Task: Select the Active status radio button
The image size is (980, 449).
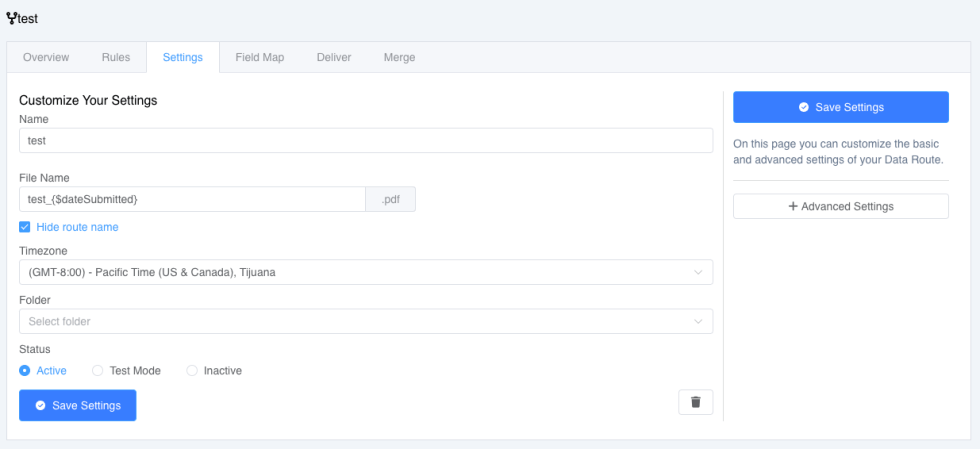Action: coord(24,371)
